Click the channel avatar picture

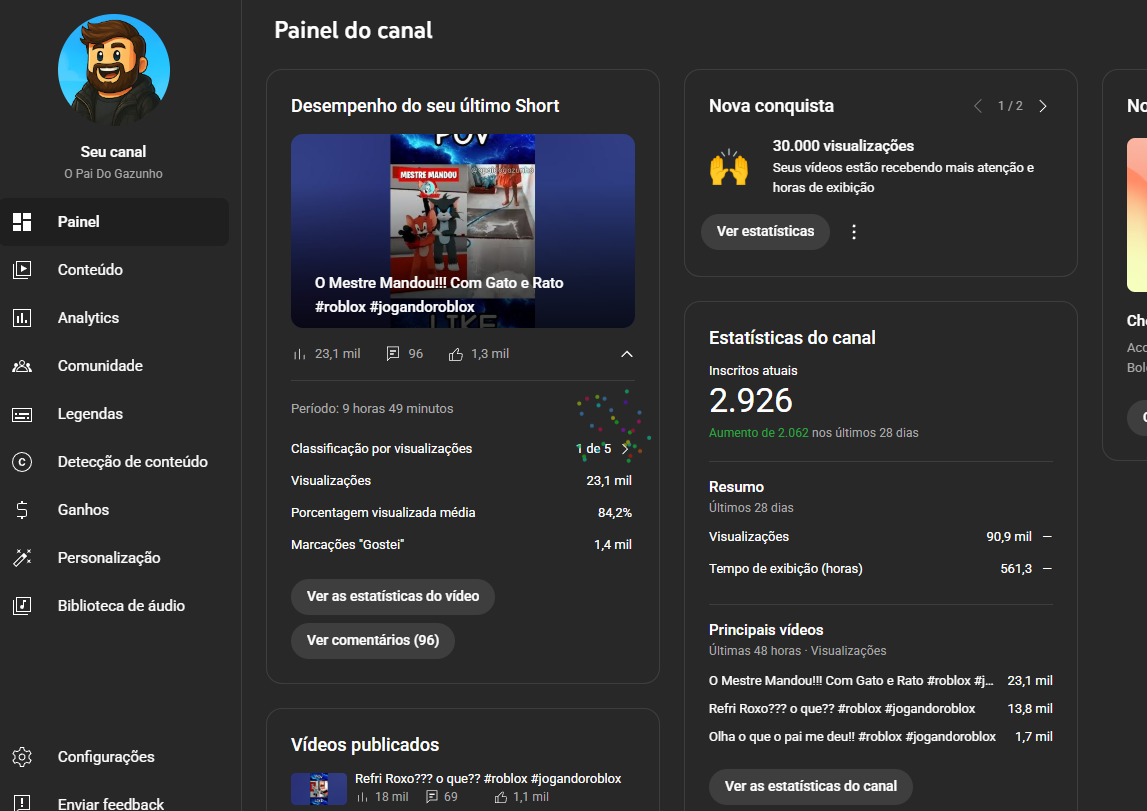click(113, 70)
